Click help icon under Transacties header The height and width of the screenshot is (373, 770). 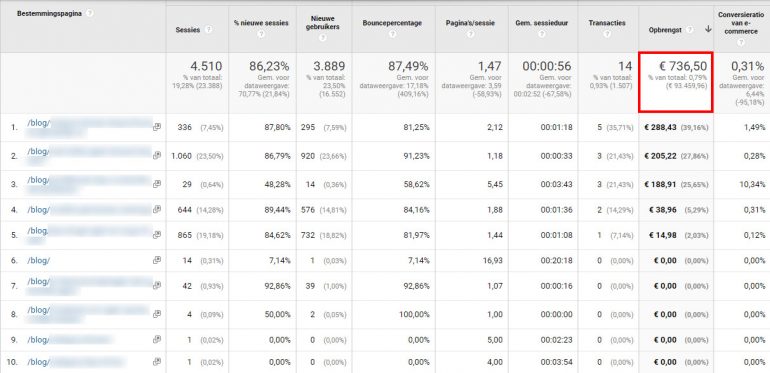click(x=607, y=34)
